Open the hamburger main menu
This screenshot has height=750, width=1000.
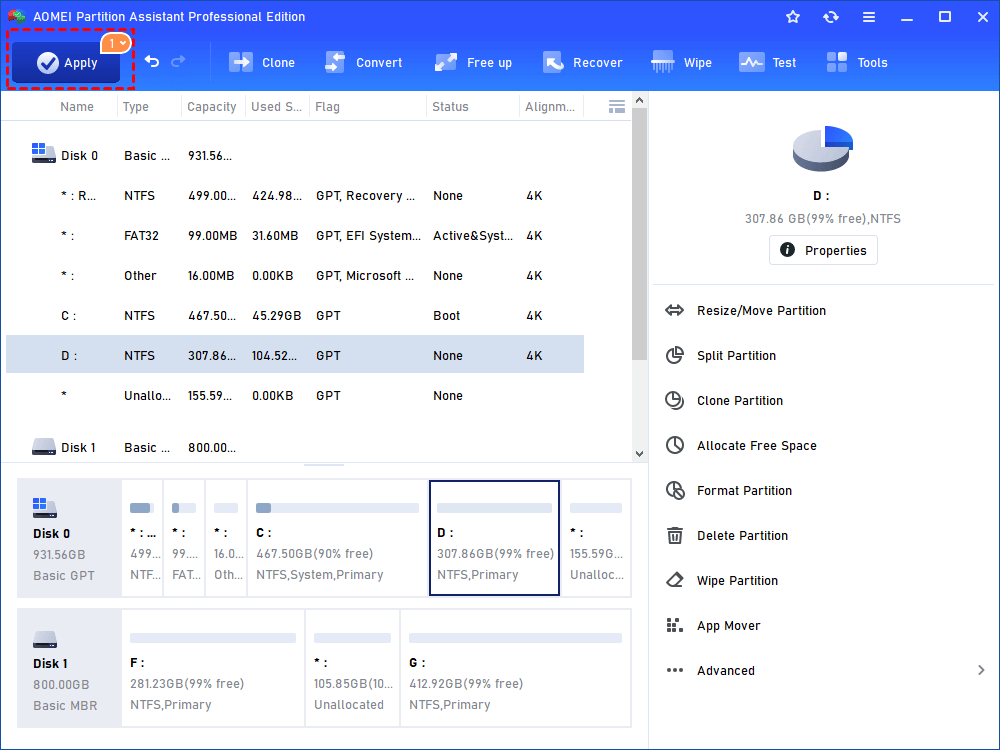[x=869, y=17]
